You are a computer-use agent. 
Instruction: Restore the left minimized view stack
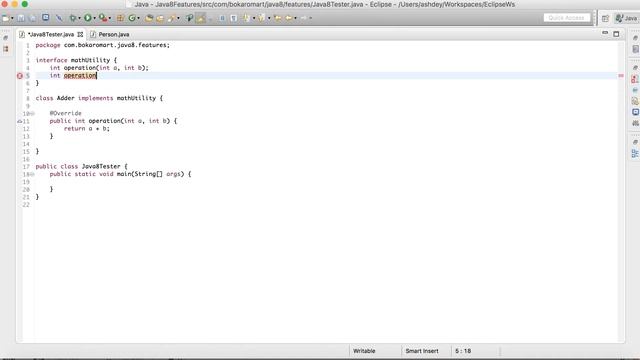[x=6, y=38]
